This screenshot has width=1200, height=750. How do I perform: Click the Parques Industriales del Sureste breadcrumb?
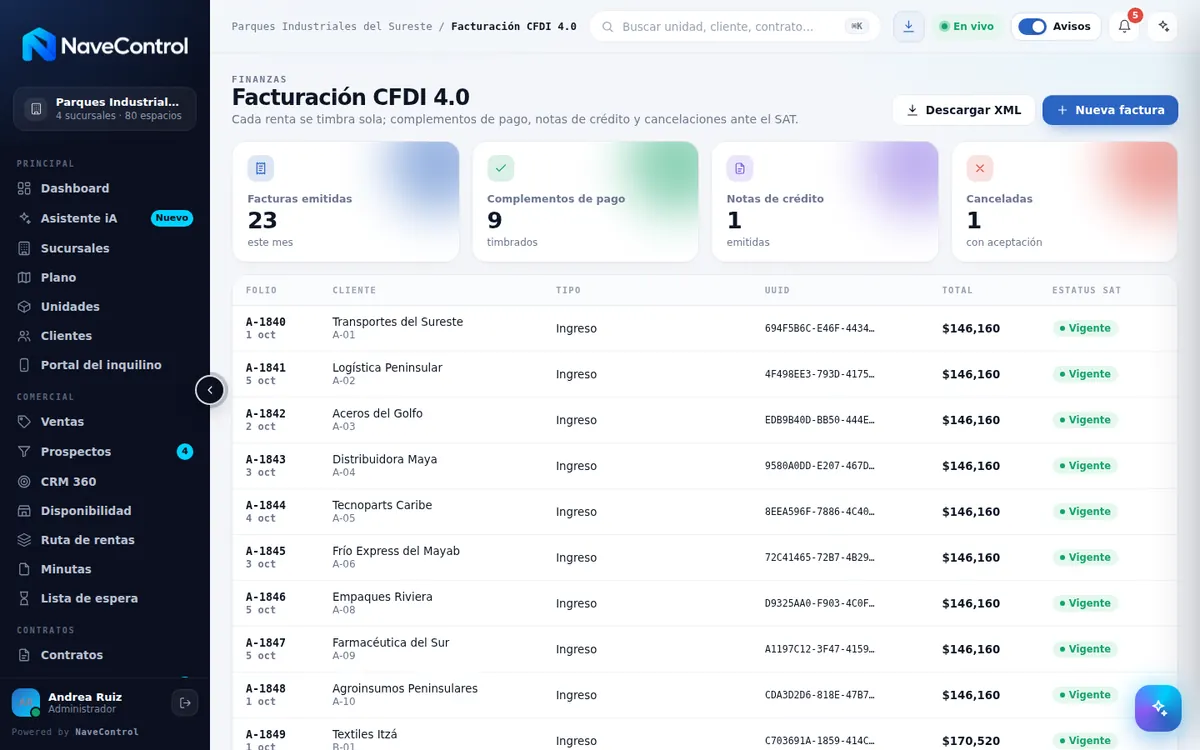pyautogui.click(x=332, y=26)
